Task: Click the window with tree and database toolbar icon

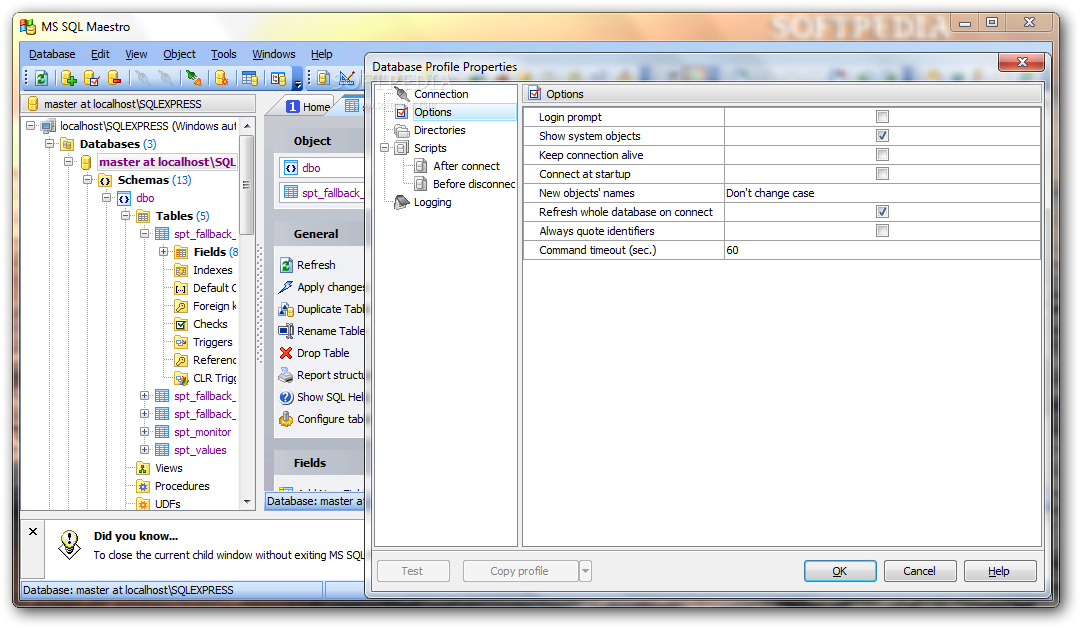Action: click(x=278, y=78)
